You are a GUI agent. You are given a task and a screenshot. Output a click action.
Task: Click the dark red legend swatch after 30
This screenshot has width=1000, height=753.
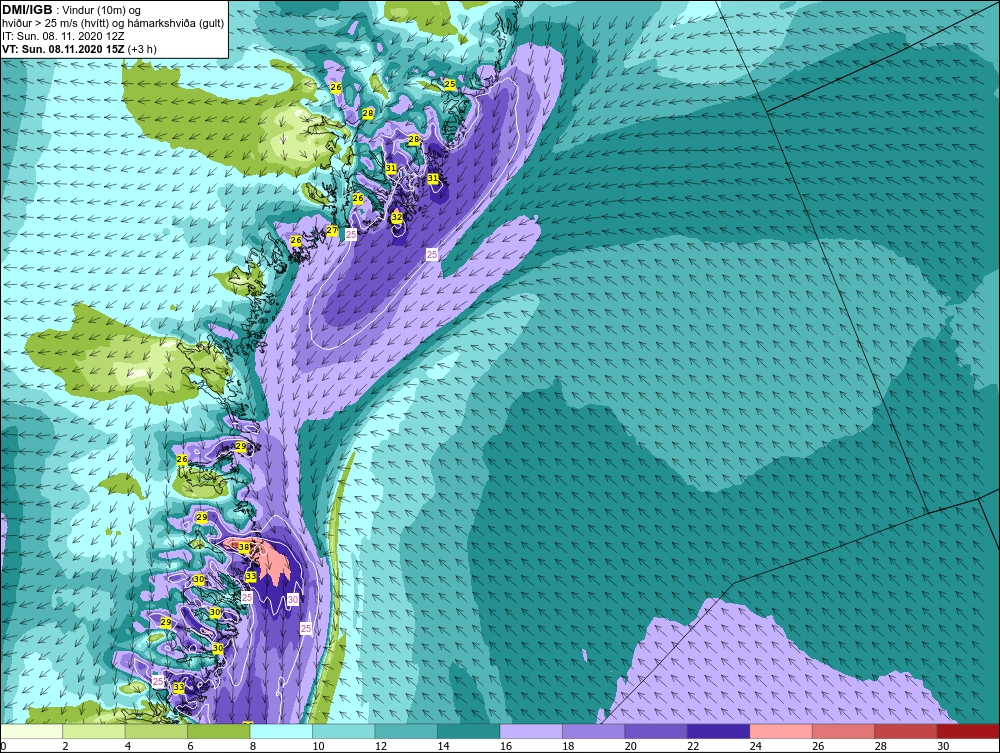click(x=969, y=731)
